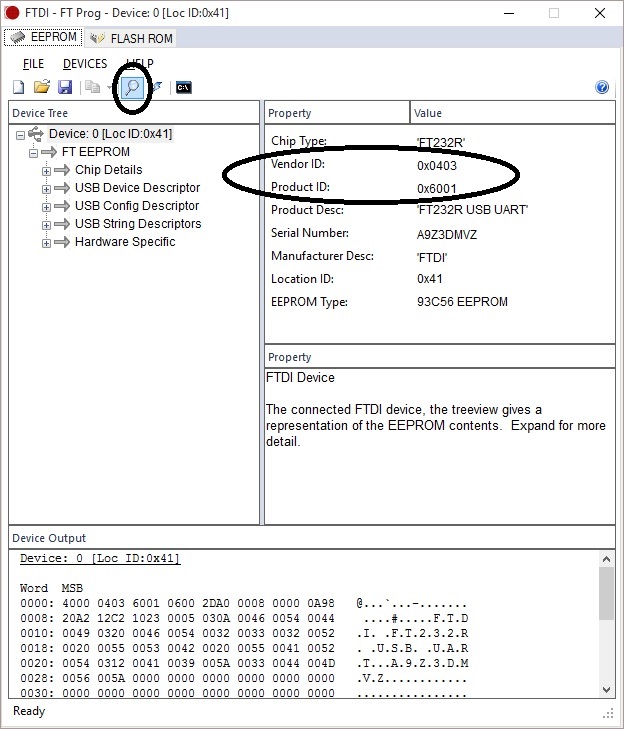Minimize the FT Prog window
Screen dimensions: 624x729
(x=509, y=13)
